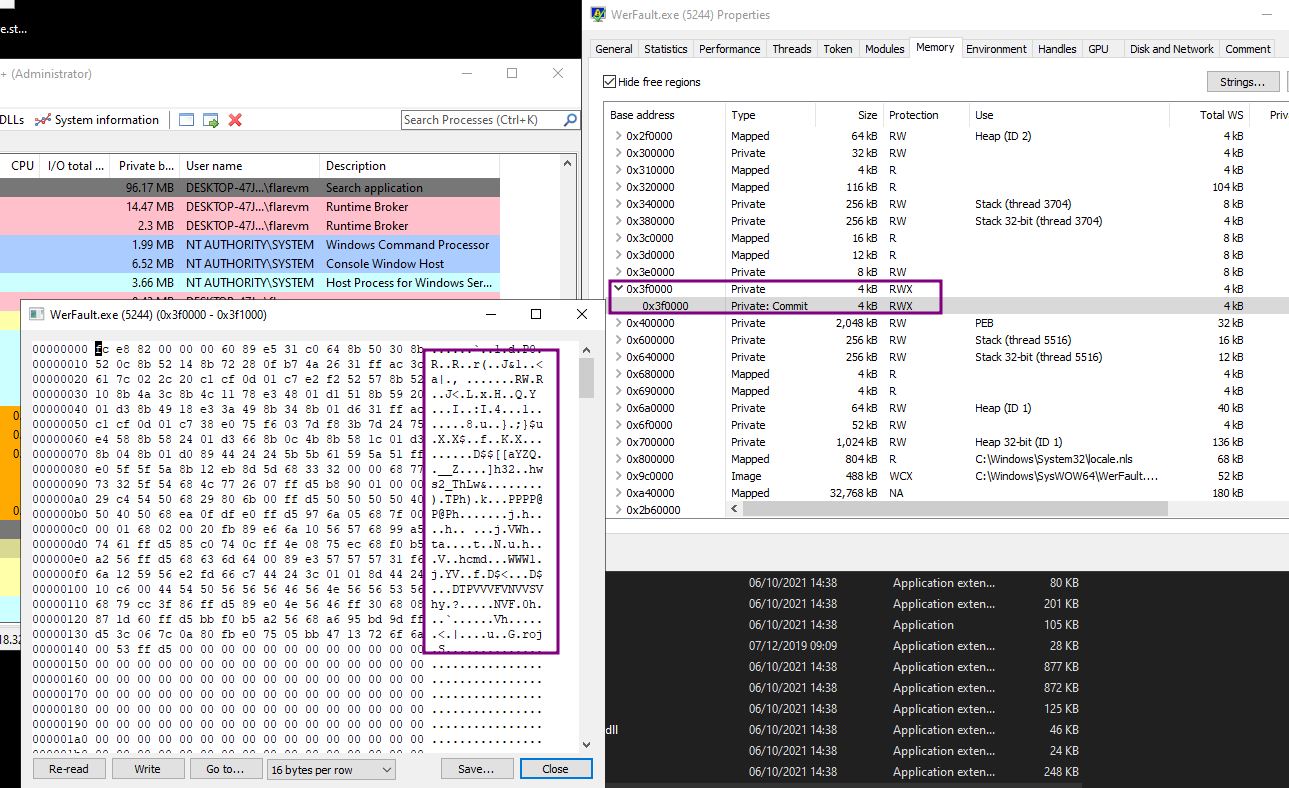The height and width of the screenshot is (788, 1289).
Task: Sort memory list by Size column
Action: (850, 115)
